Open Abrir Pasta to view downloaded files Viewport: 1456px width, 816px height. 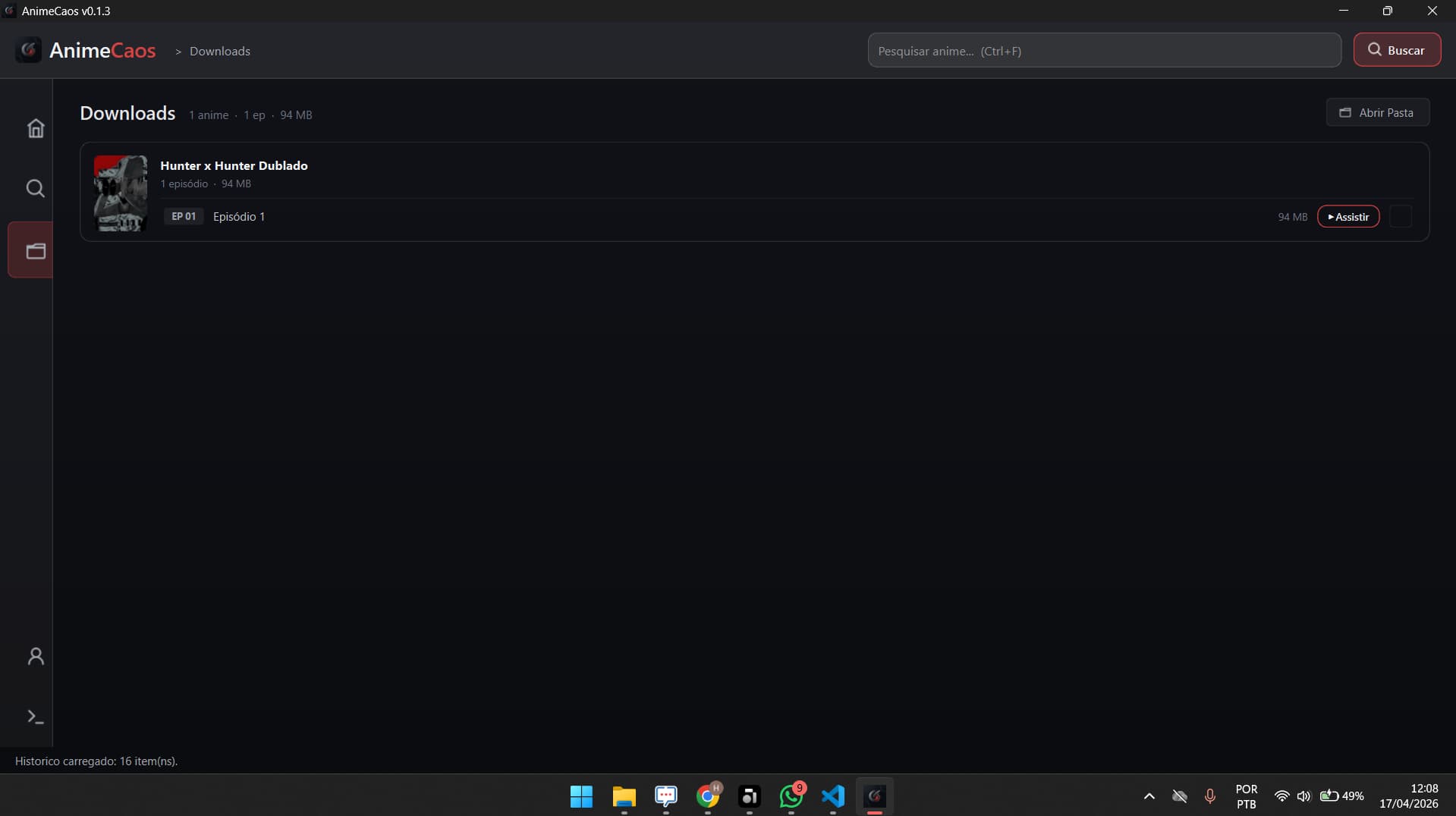coord(1378,112)
